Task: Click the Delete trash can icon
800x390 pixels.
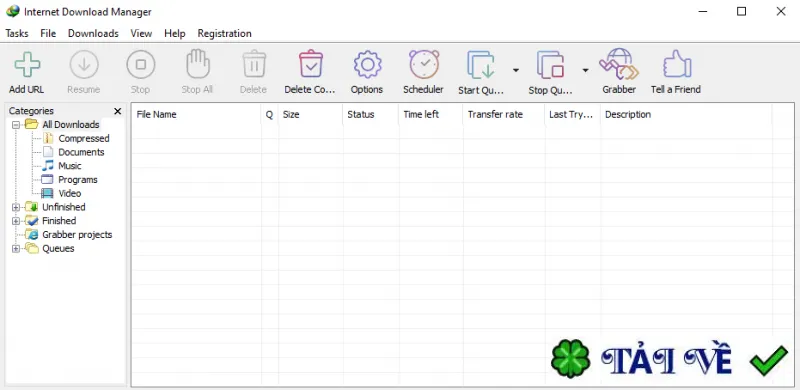Action: click(254, 64)
